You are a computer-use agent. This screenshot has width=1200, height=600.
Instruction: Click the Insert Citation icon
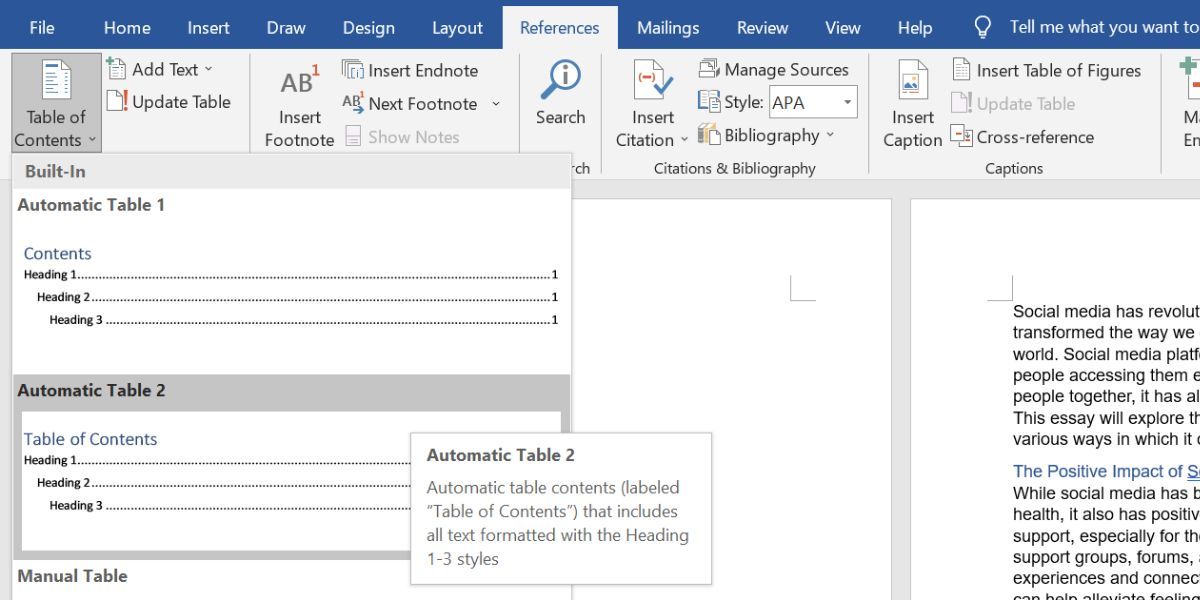(x=652, y=82)
